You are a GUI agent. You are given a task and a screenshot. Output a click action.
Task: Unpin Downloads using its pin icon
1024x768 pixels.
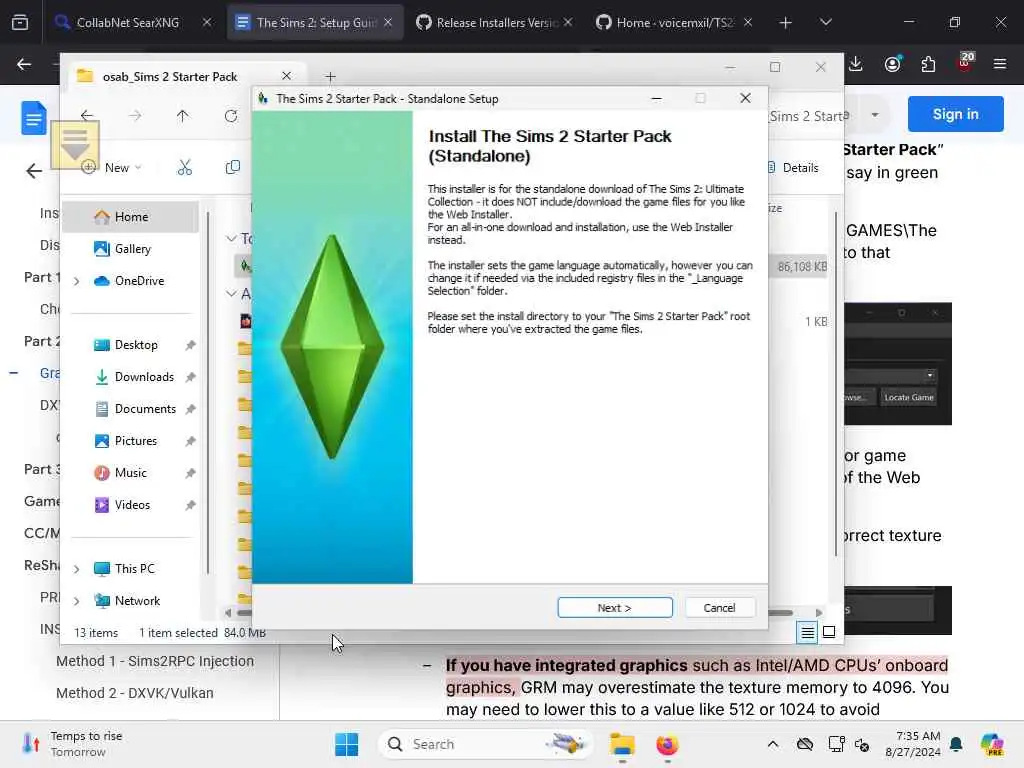coord(190,377)
